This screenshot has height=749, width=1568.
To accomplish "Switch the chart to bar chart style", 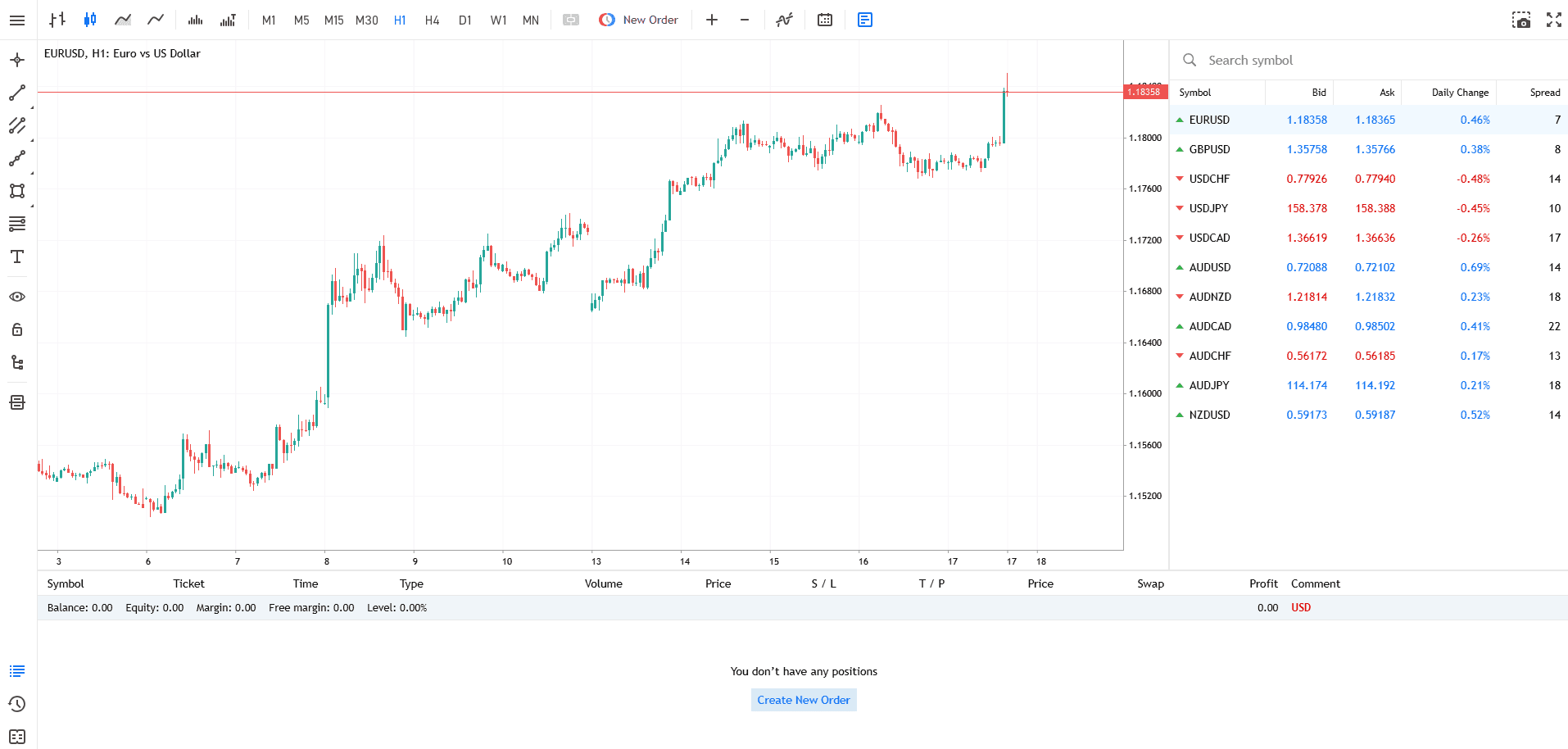I will 57,20.
